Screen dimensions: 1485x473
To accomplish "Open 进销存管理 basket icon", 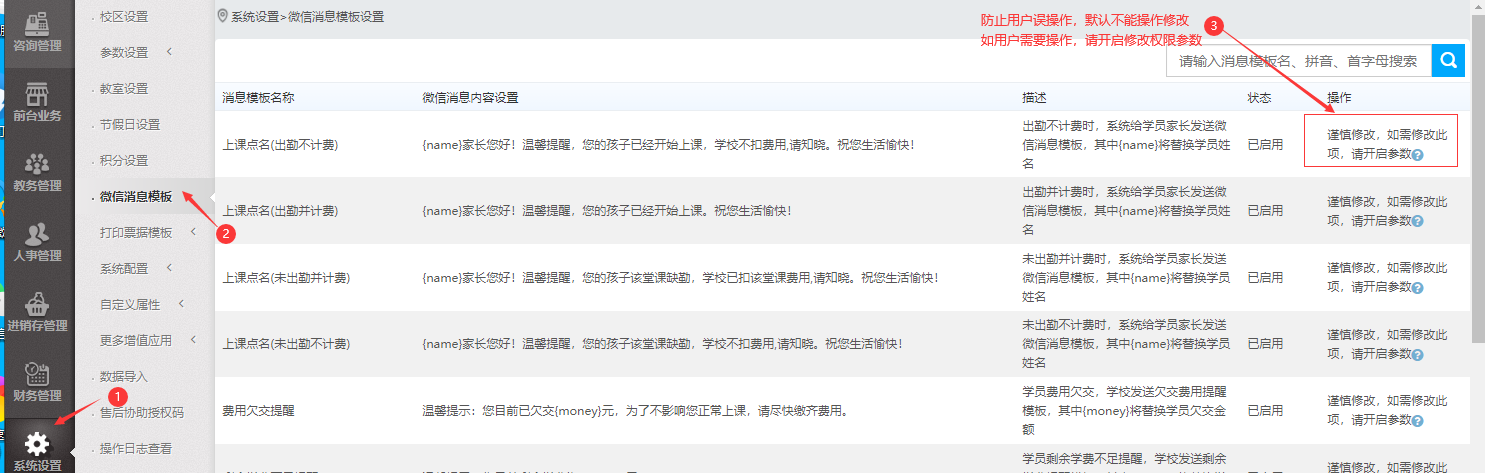I will pos(37,303).
